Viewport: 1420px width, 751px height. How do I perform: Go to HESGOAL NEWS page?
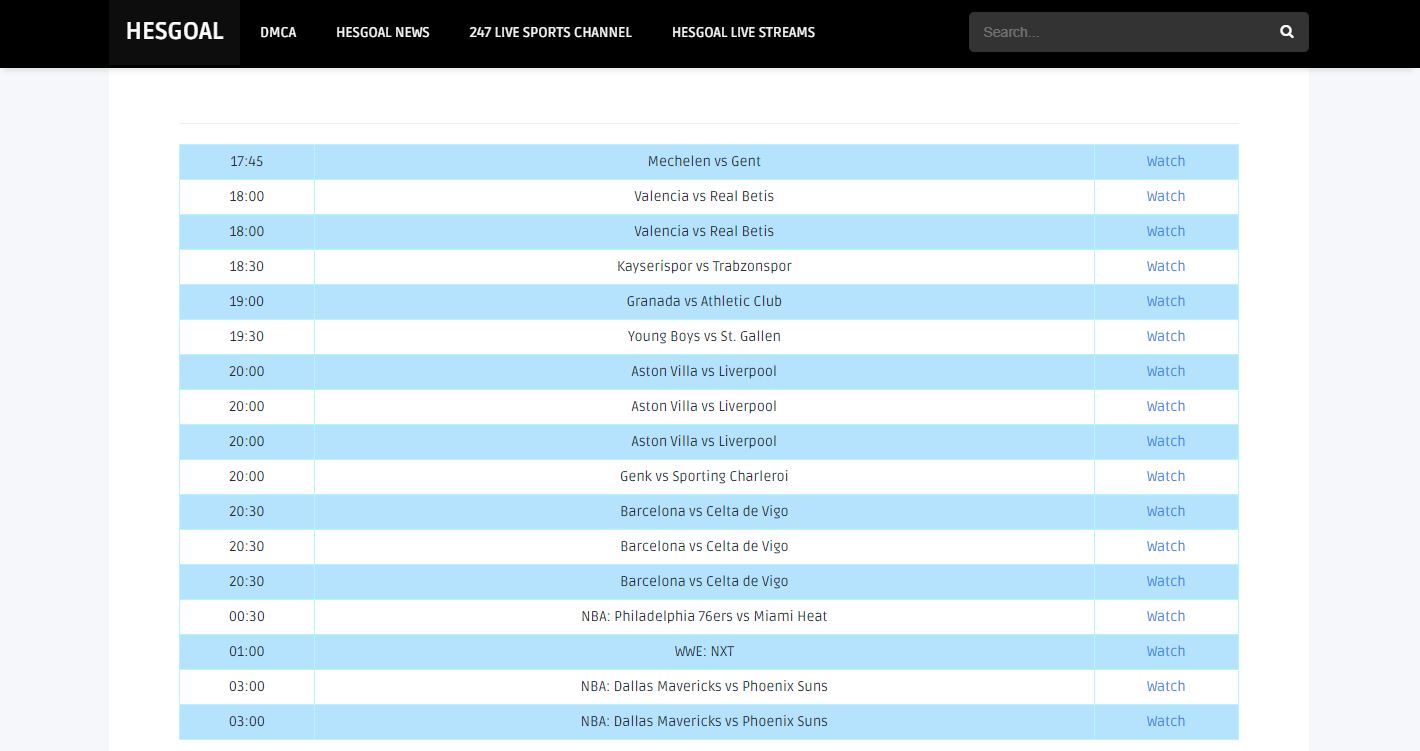383,32
